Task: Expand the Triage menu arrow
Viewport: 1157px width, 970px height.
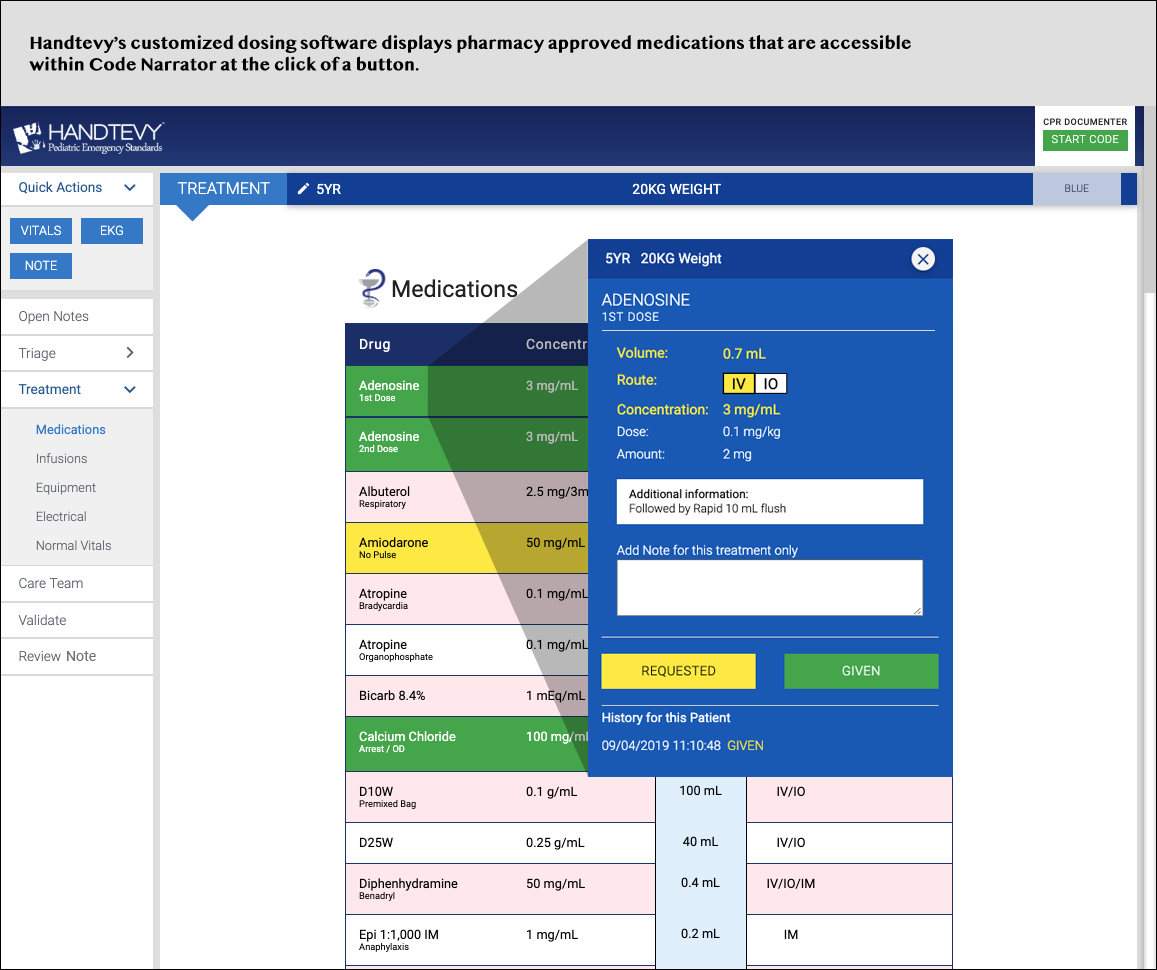Action: point(130,353)
